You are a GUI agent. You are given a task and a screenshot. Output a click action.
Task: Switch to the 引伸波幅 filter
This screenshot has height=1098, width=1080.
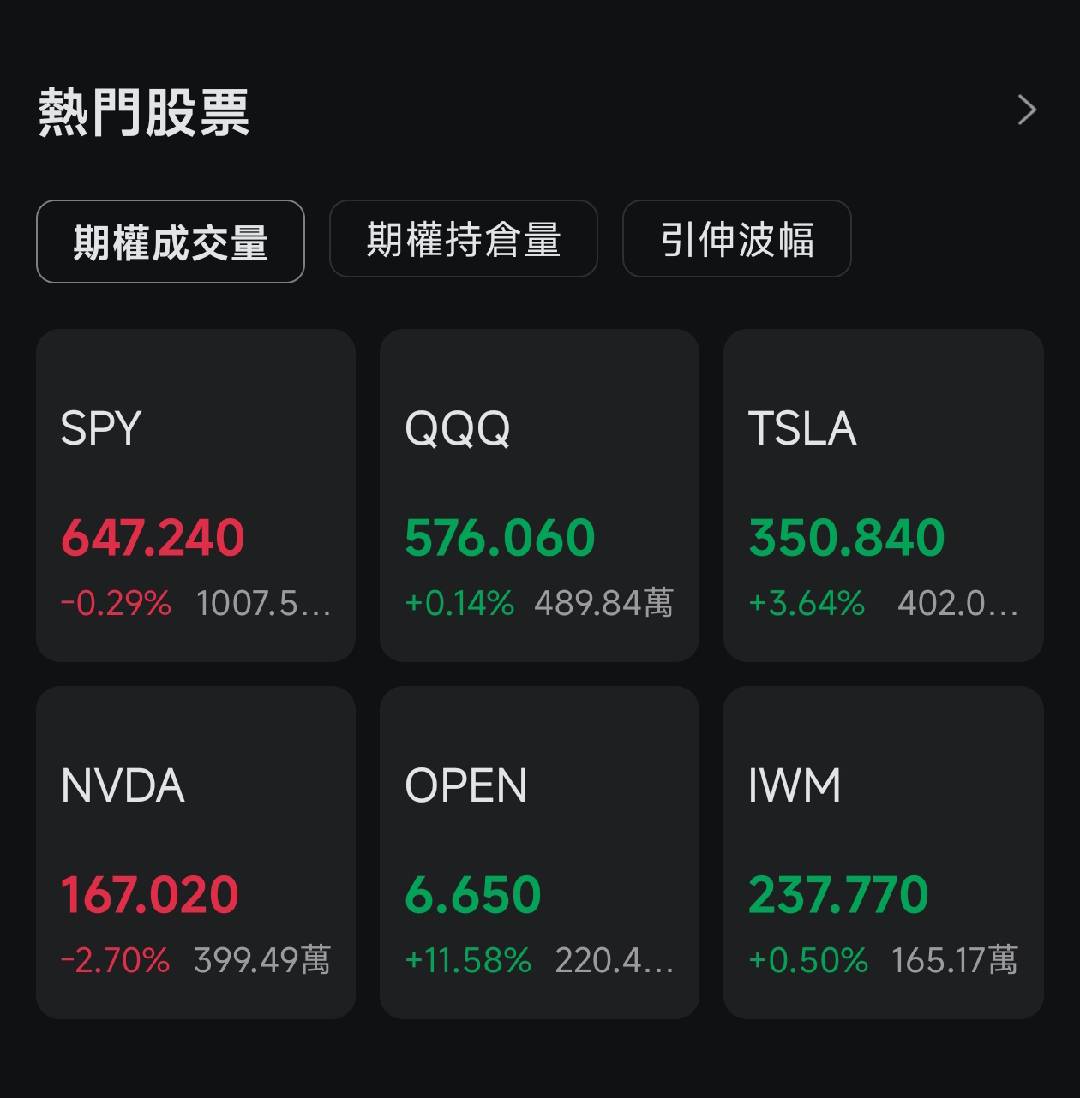click(736, 240)
